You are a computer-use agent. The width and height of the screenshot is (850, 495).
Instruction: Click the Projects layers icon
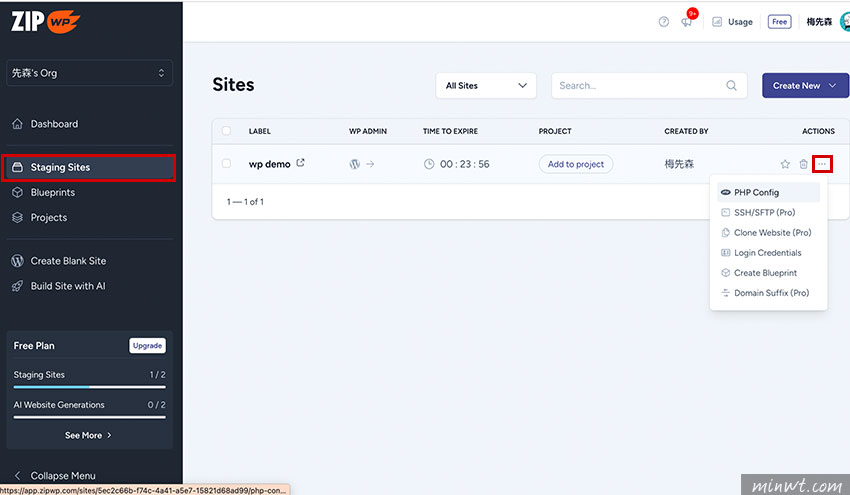[17, 217]
